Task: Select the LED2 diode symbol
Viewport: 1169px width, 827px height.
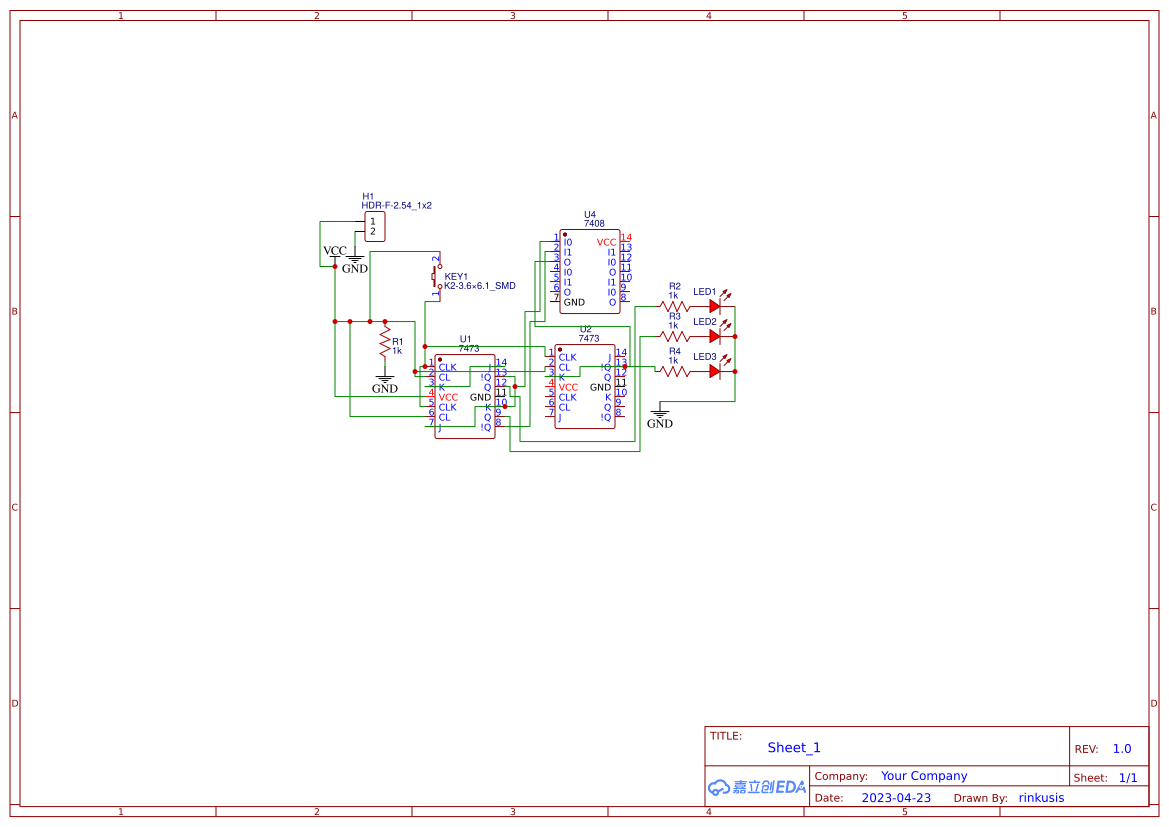Action: 715,337
